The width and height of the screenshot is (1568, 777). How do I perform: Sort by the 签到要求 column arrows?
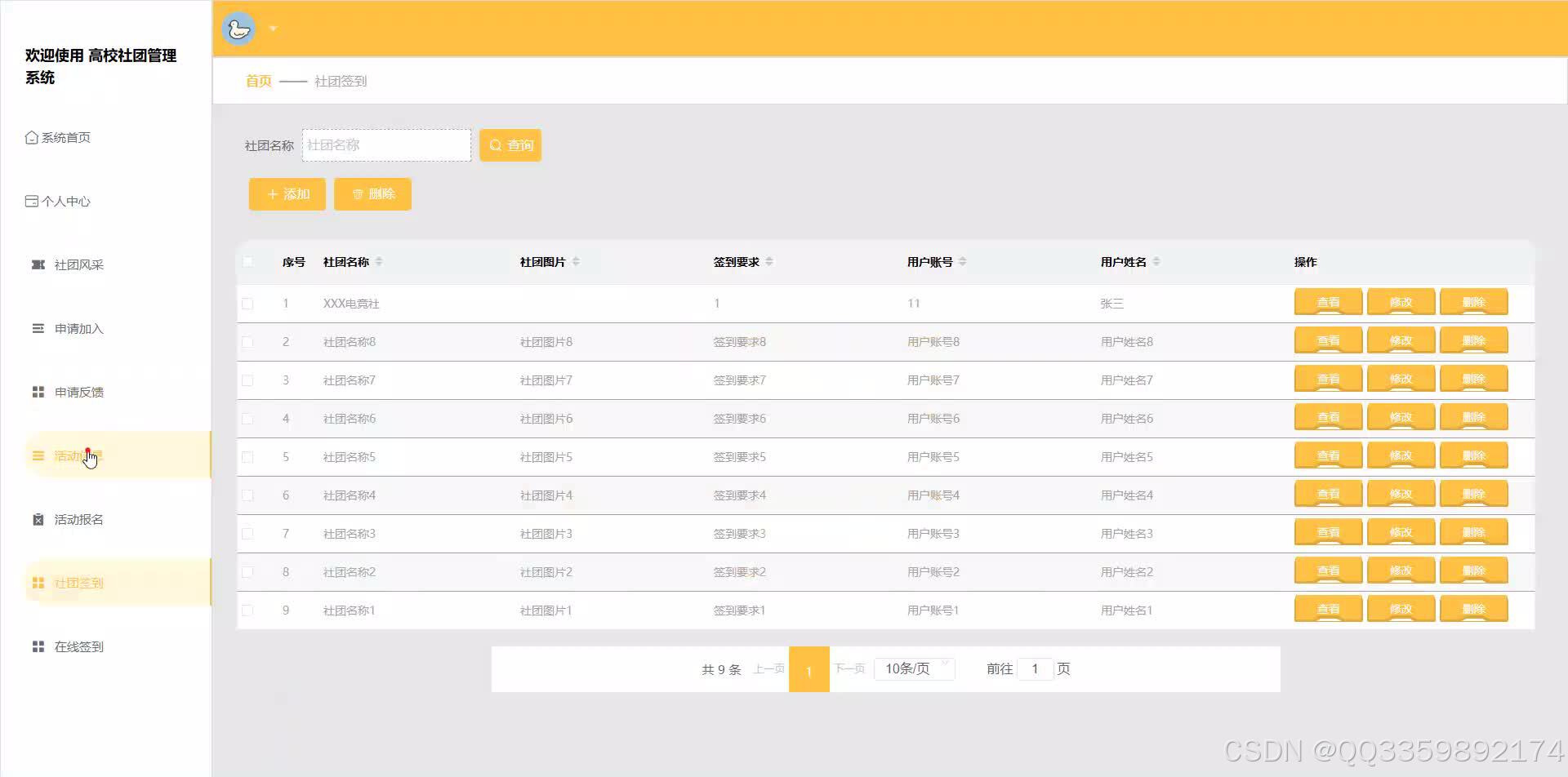tap(769, 262)
